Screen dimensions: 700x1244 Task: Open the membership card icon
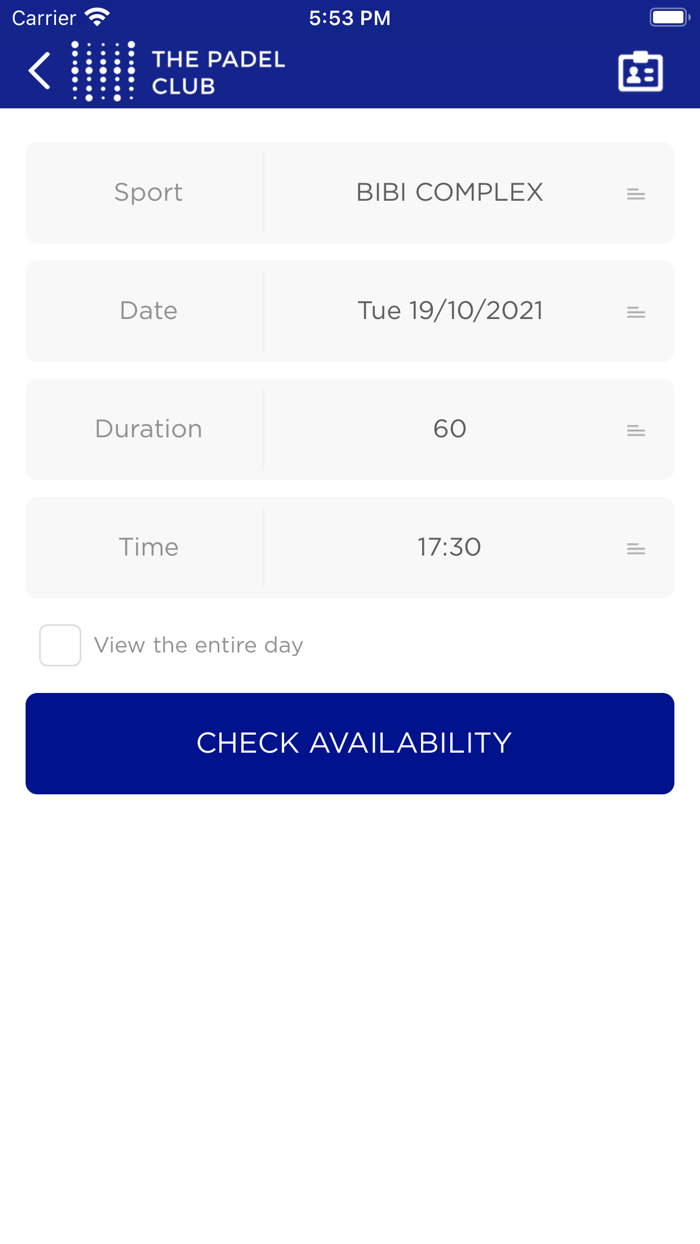coord(640,72)
